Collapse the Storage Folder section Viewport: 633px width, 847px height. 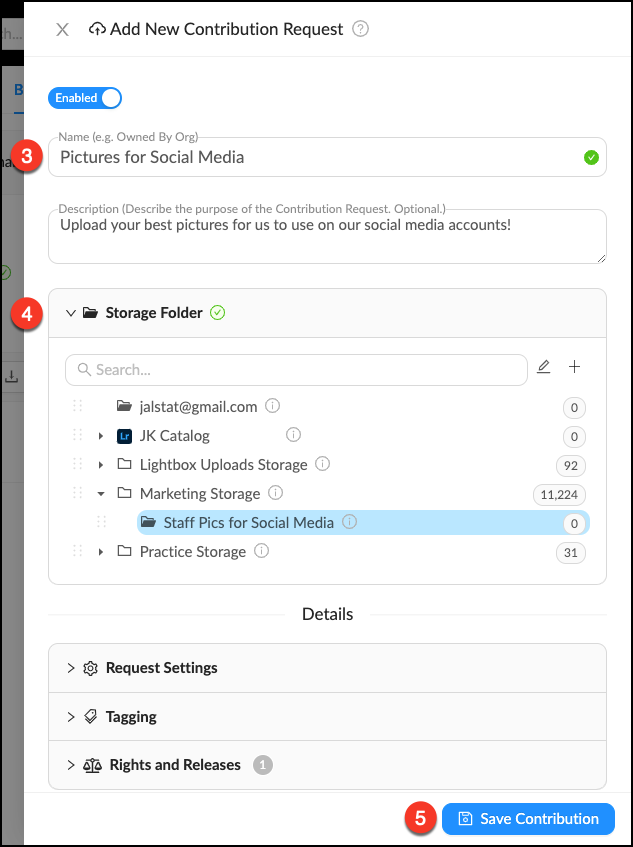(71, 313)
